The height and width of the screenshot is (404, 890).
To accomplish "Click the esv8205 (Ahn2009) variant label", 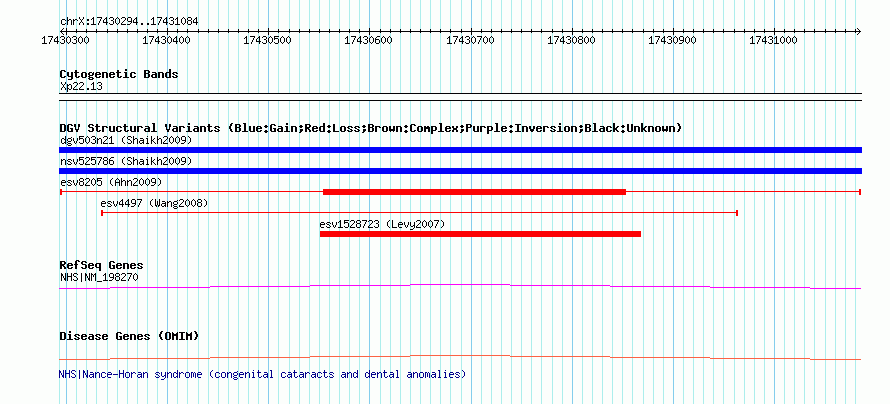I will click(x=111, y=182).
